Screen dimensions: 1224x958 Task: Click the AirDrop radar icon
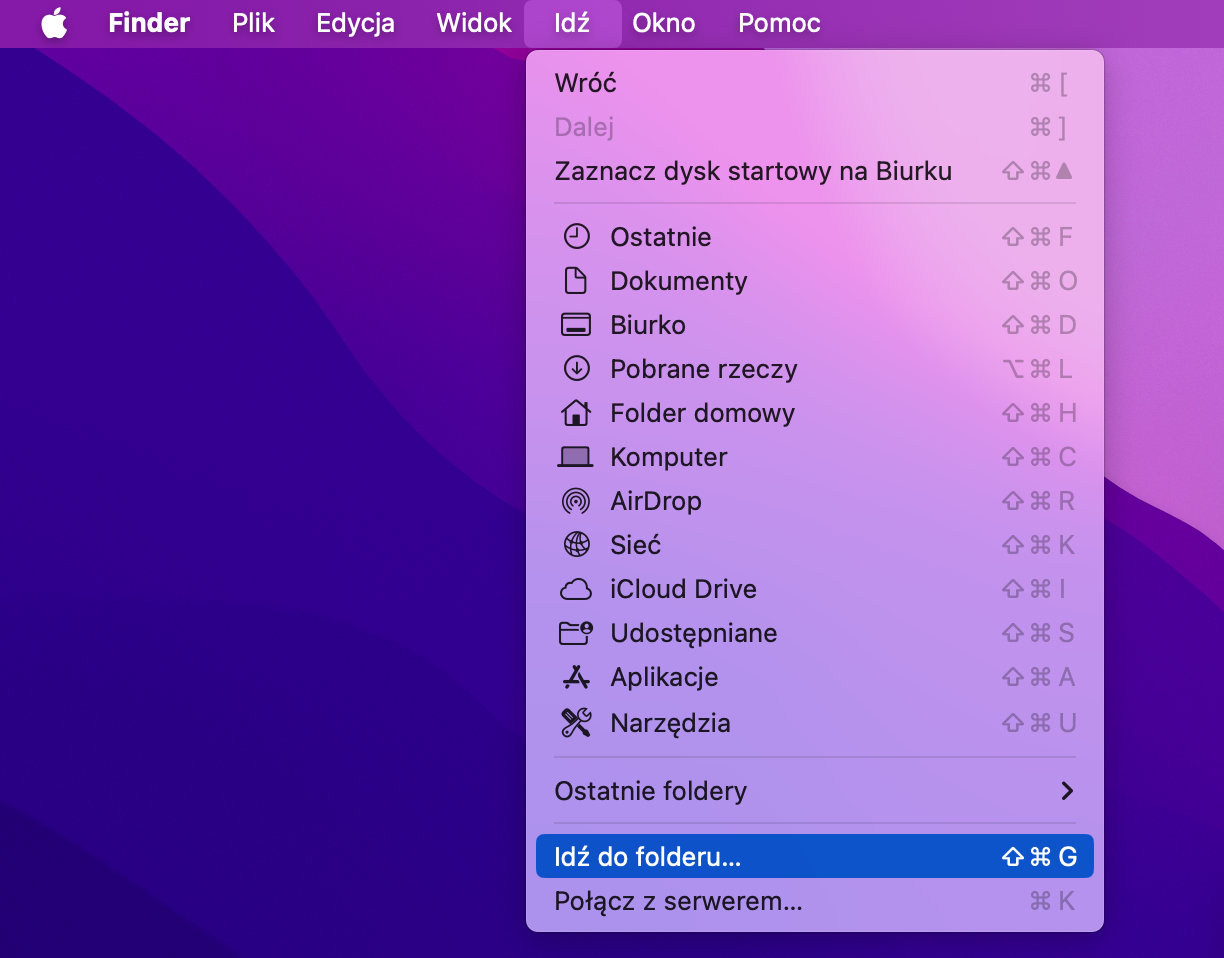577,501
